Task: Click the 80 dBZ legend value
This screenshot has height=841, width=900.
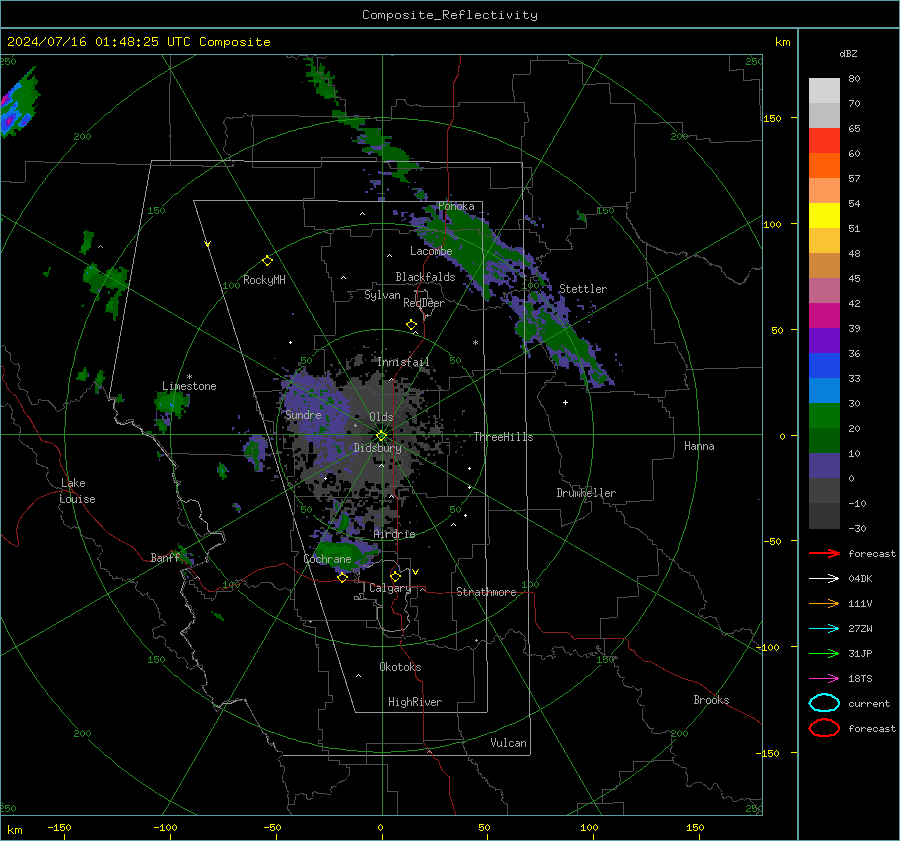Action: pos(854,79)
